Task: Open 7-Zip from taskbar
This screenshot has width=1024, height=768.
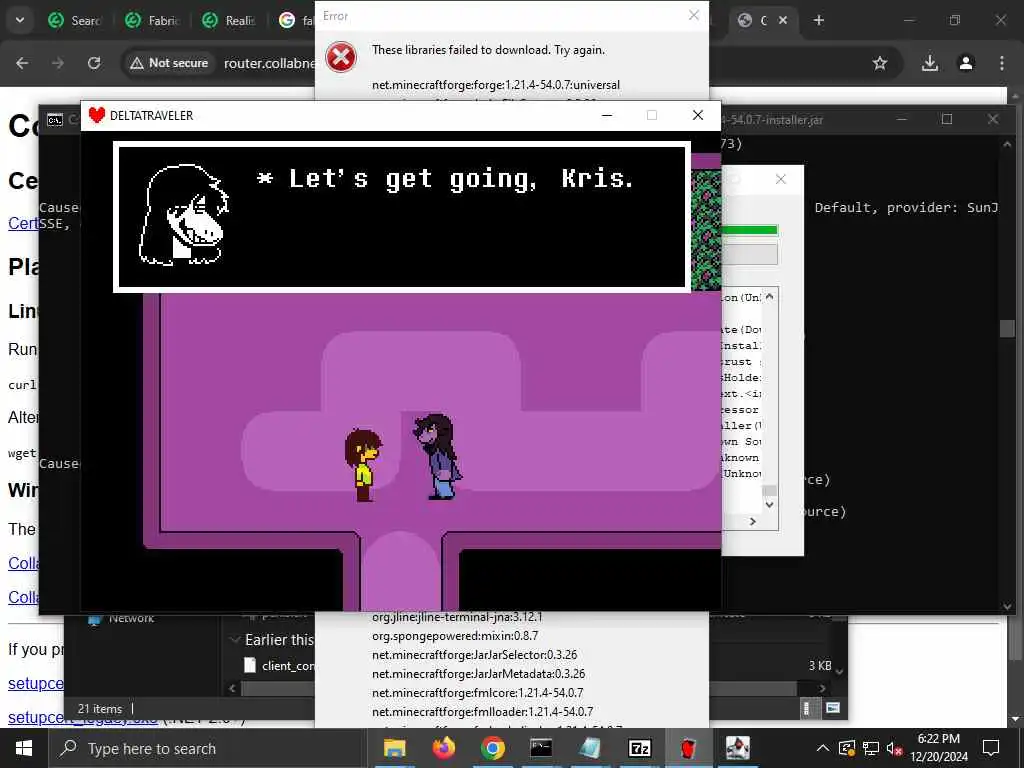Action: click(639, 748)
